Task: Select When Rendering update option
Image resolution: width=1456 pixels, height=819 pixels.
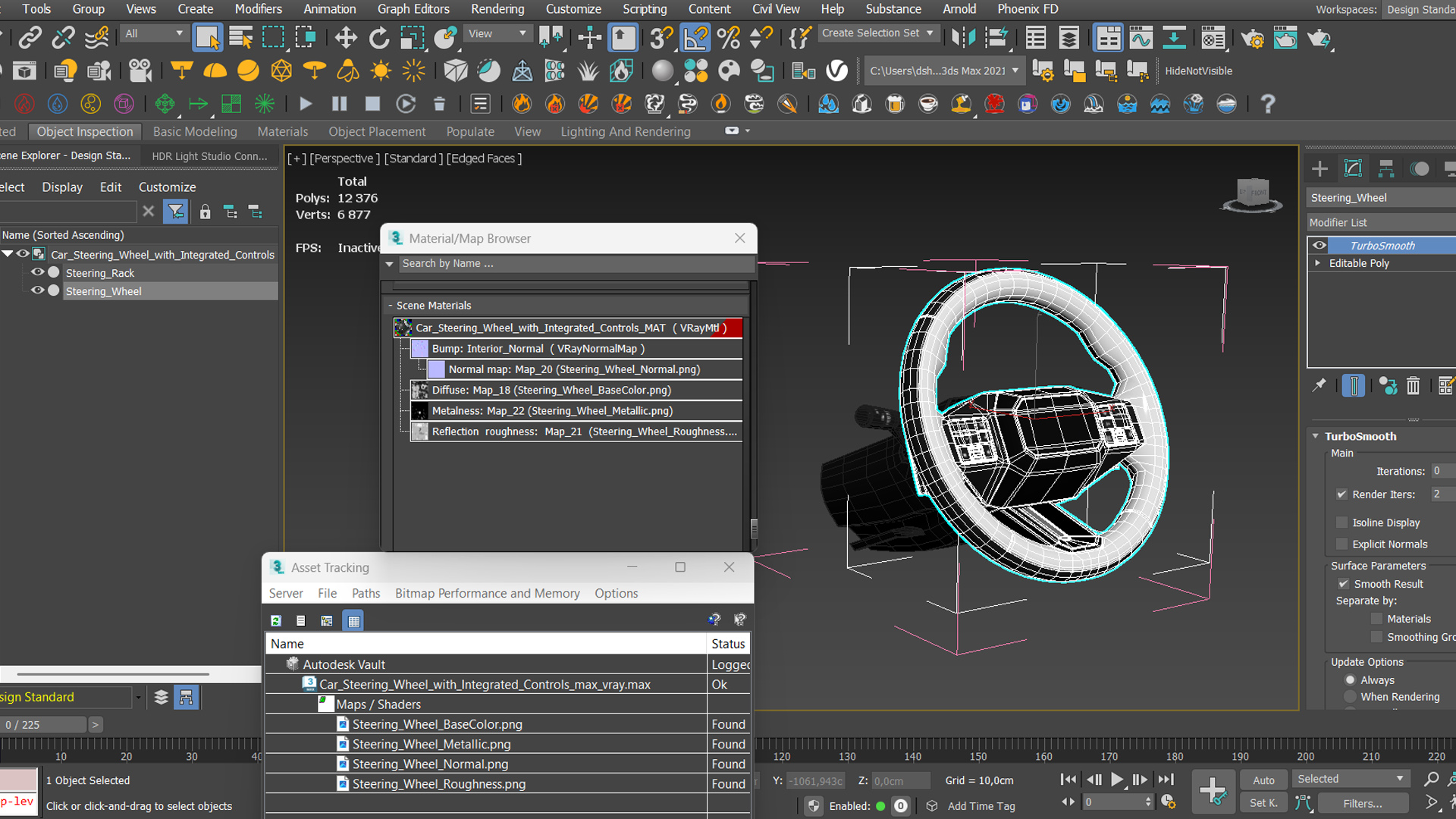Action: tap(1351, 697)
